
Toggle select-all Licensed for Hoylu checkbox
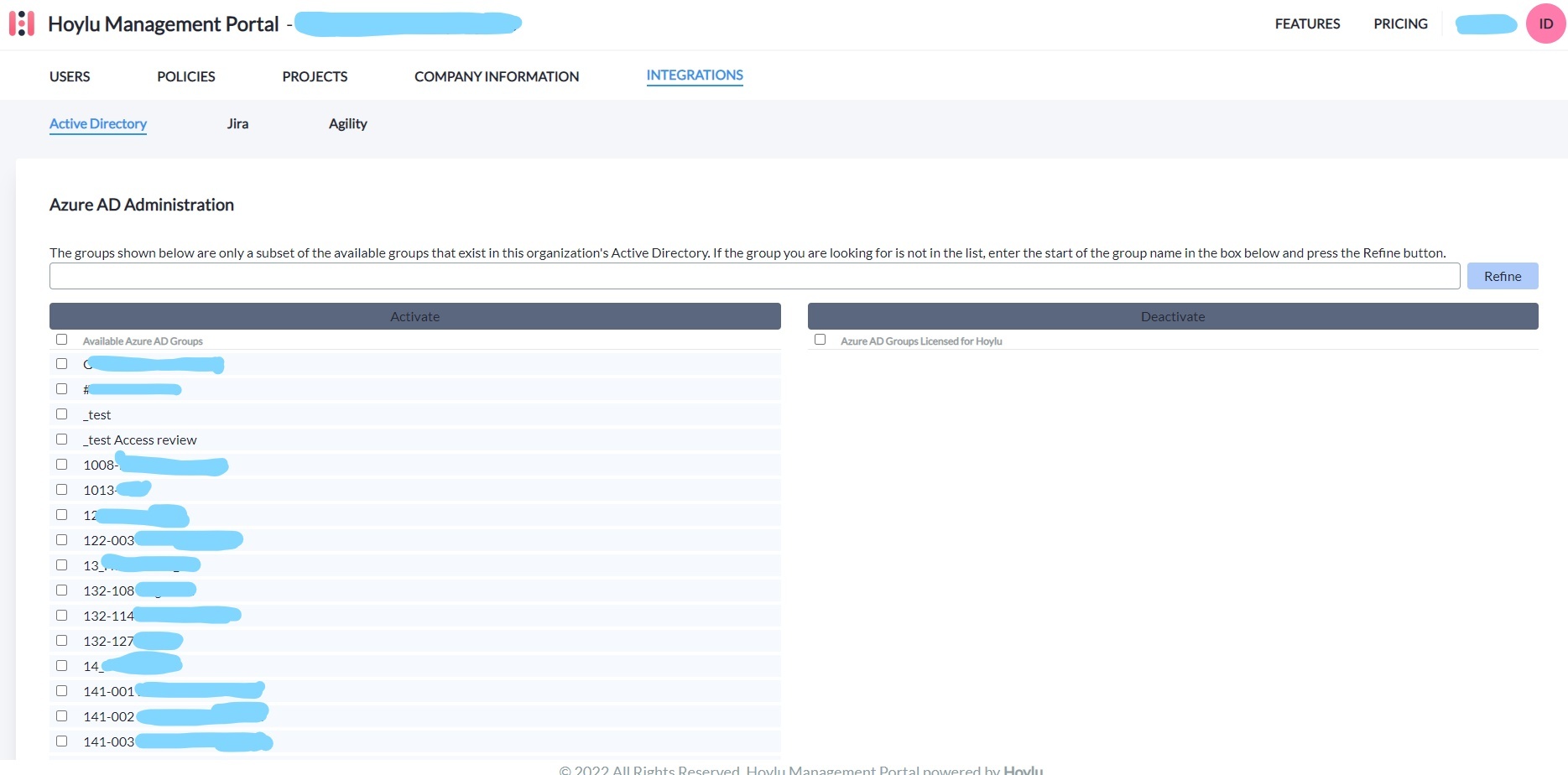click(x=820, y=340)
